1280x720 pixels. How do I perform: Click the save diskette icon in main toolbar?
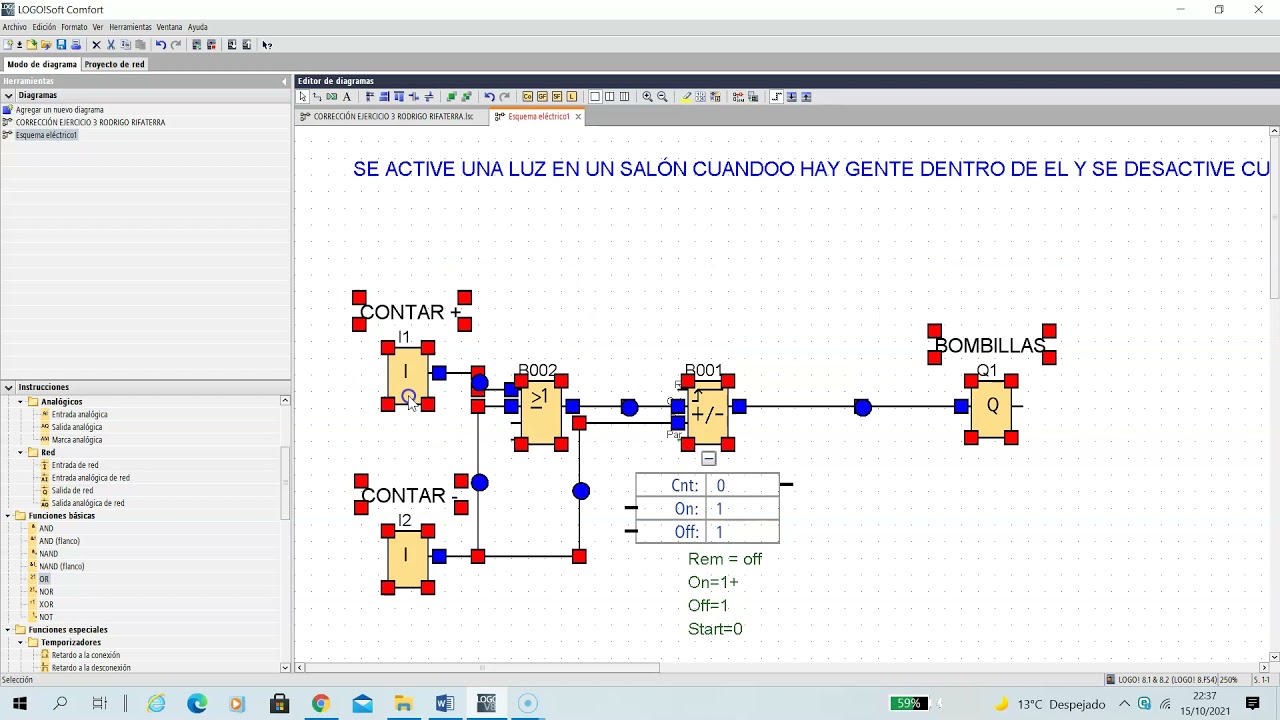point(61,45)
